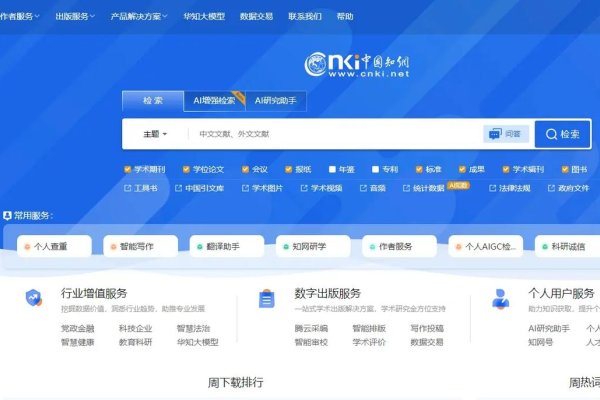Viewport: 600px width, 400px height.
Task: Open 联系我们 in top navigation
Action: (305, 16)
